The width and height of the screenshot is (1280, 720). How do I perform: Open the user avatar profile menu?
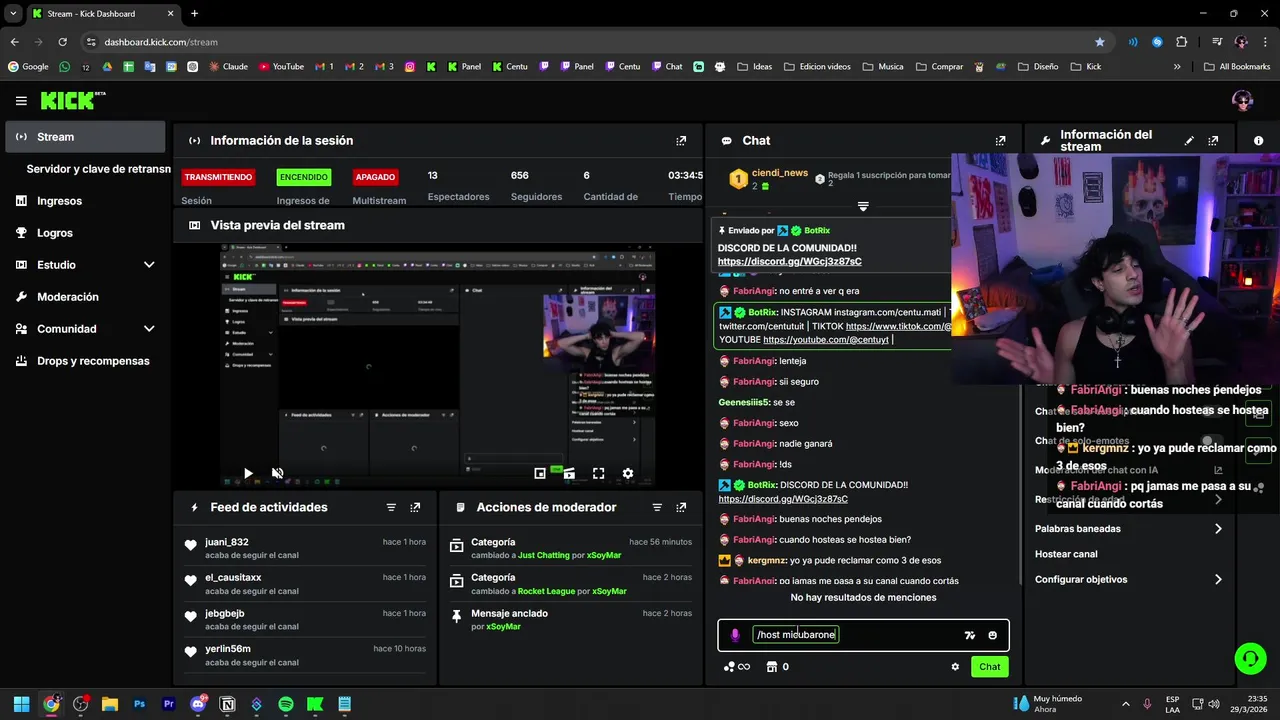coord(1243,100)
